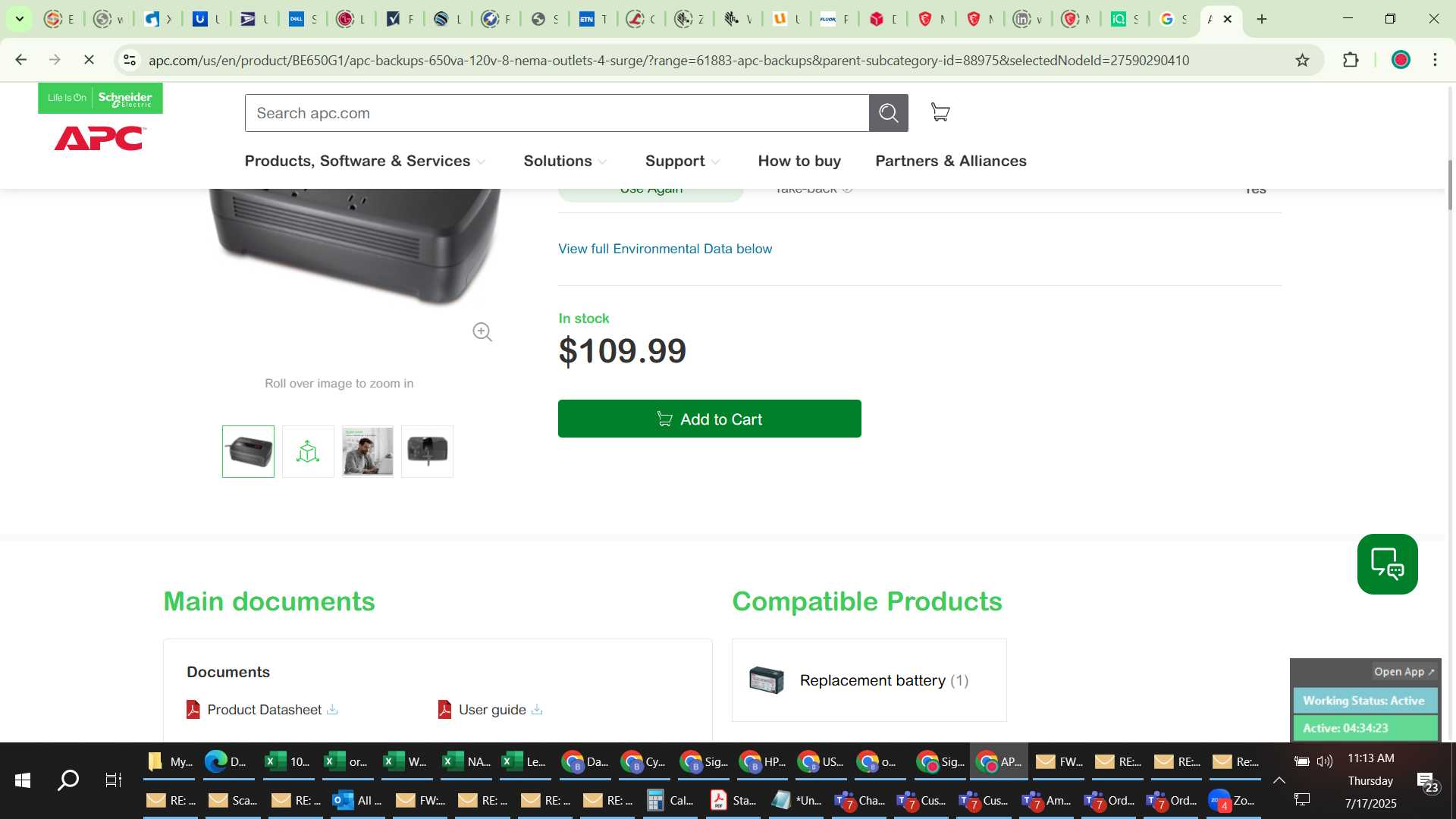The width and height of the screenshot is (1456, 819).
Task: Bookmark this page with the star icon
Action: [x=1302, y=61]
